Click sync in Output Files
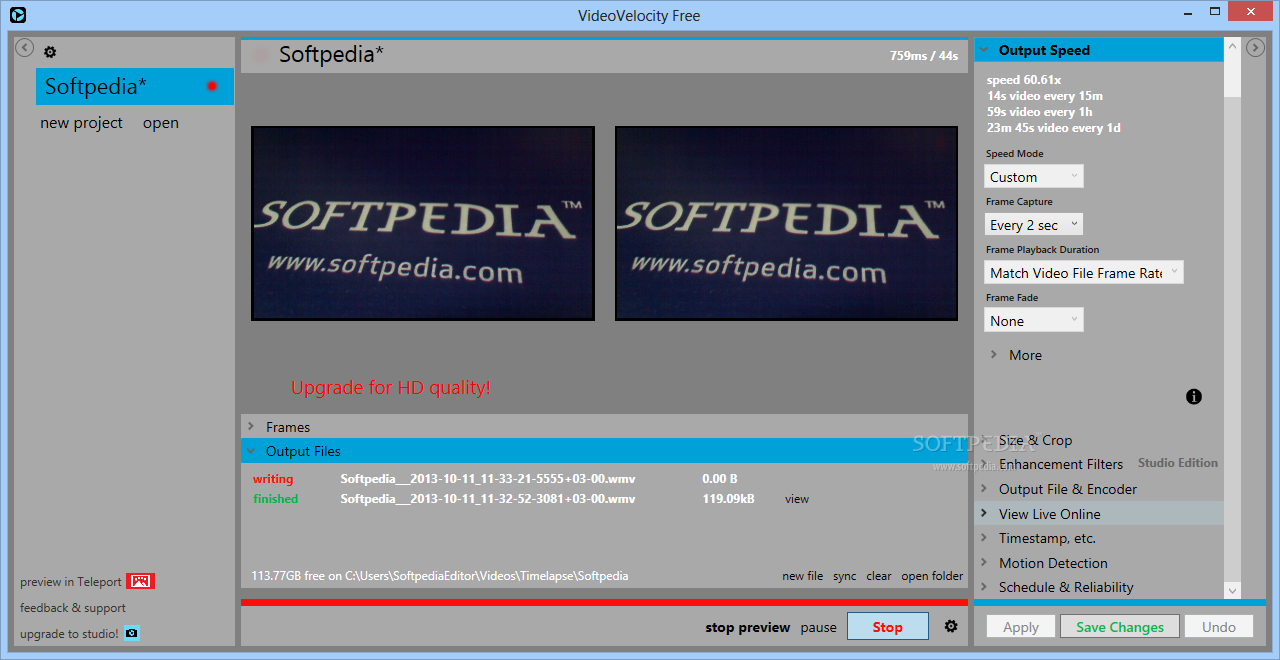Screen dimensions: 1280x660 point(845,576)
